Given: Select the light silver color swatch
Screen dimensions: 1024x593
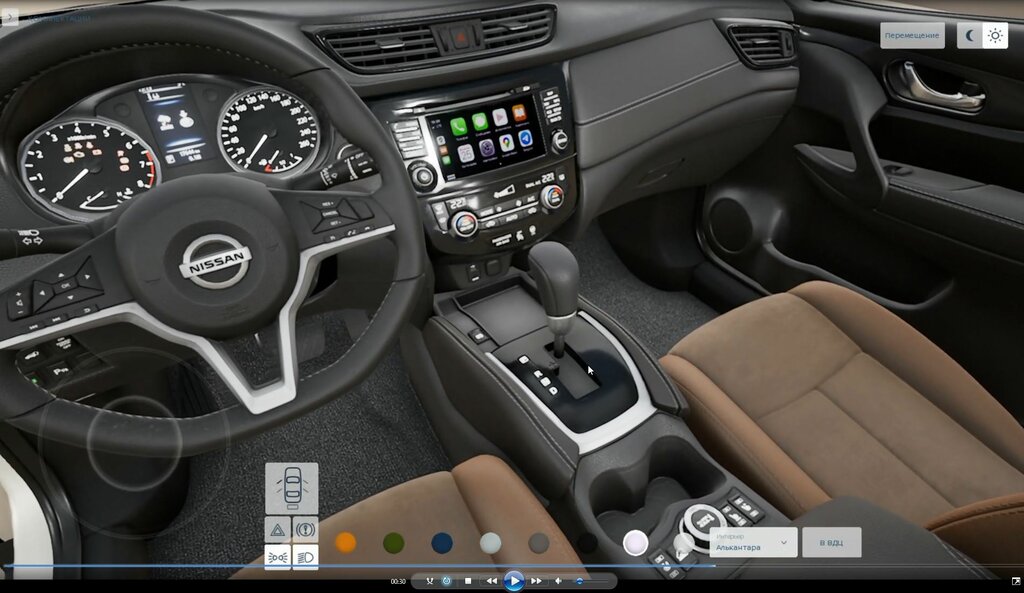Looking at the screenshot, I should point(490,543).
